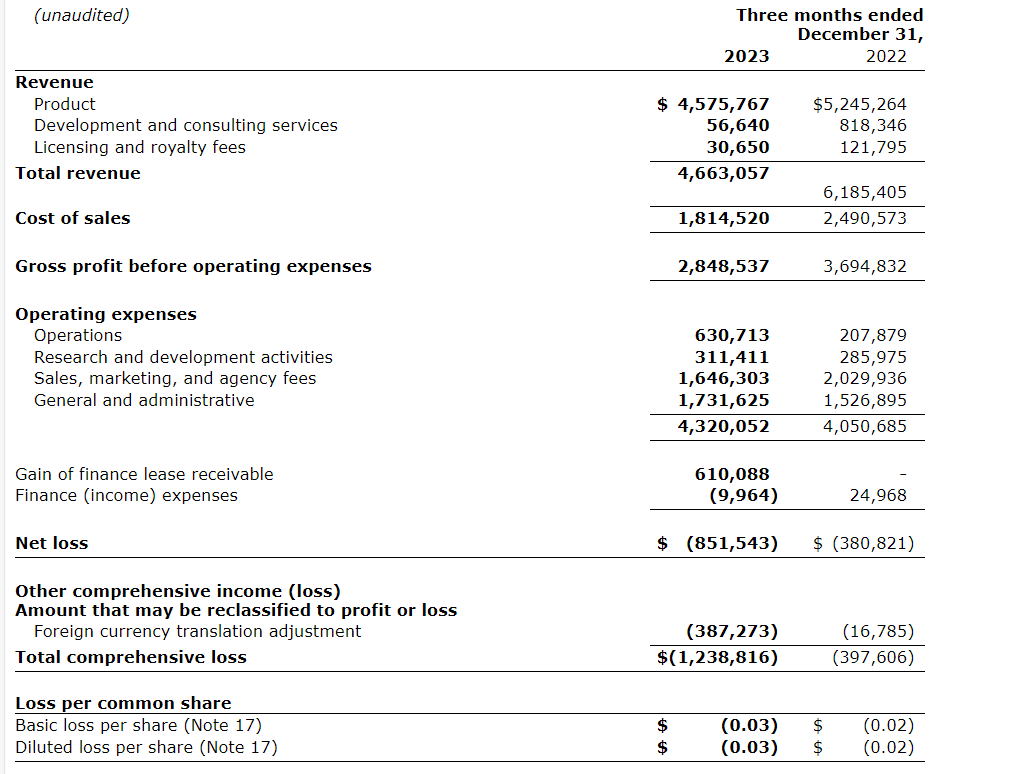1019x774 pixels.
Task: Select the licensing value 30,650
Action: (x=738, y=148)
